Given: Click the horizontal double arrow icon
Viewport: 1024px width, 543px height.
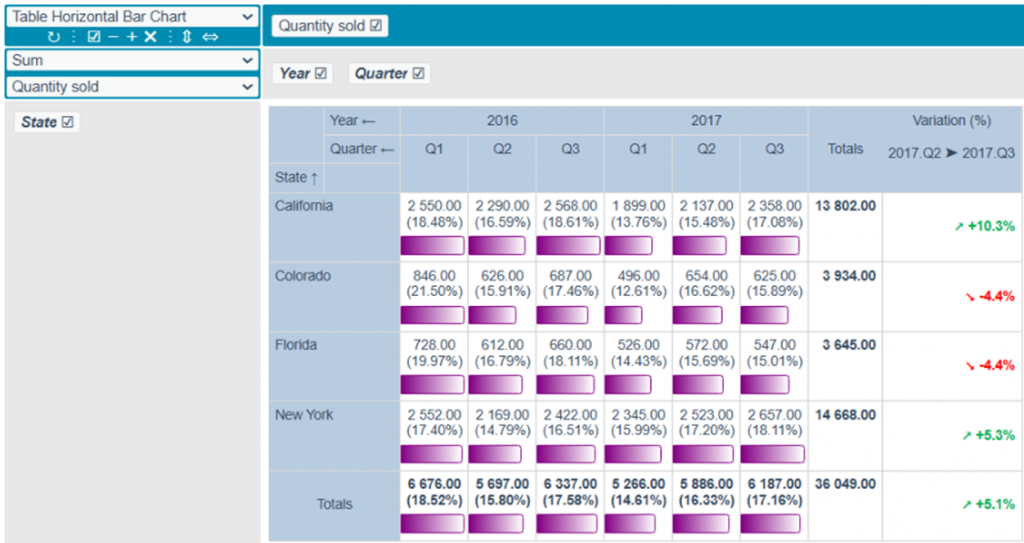Looking at the screenshot, I should [x=210, y=37].
